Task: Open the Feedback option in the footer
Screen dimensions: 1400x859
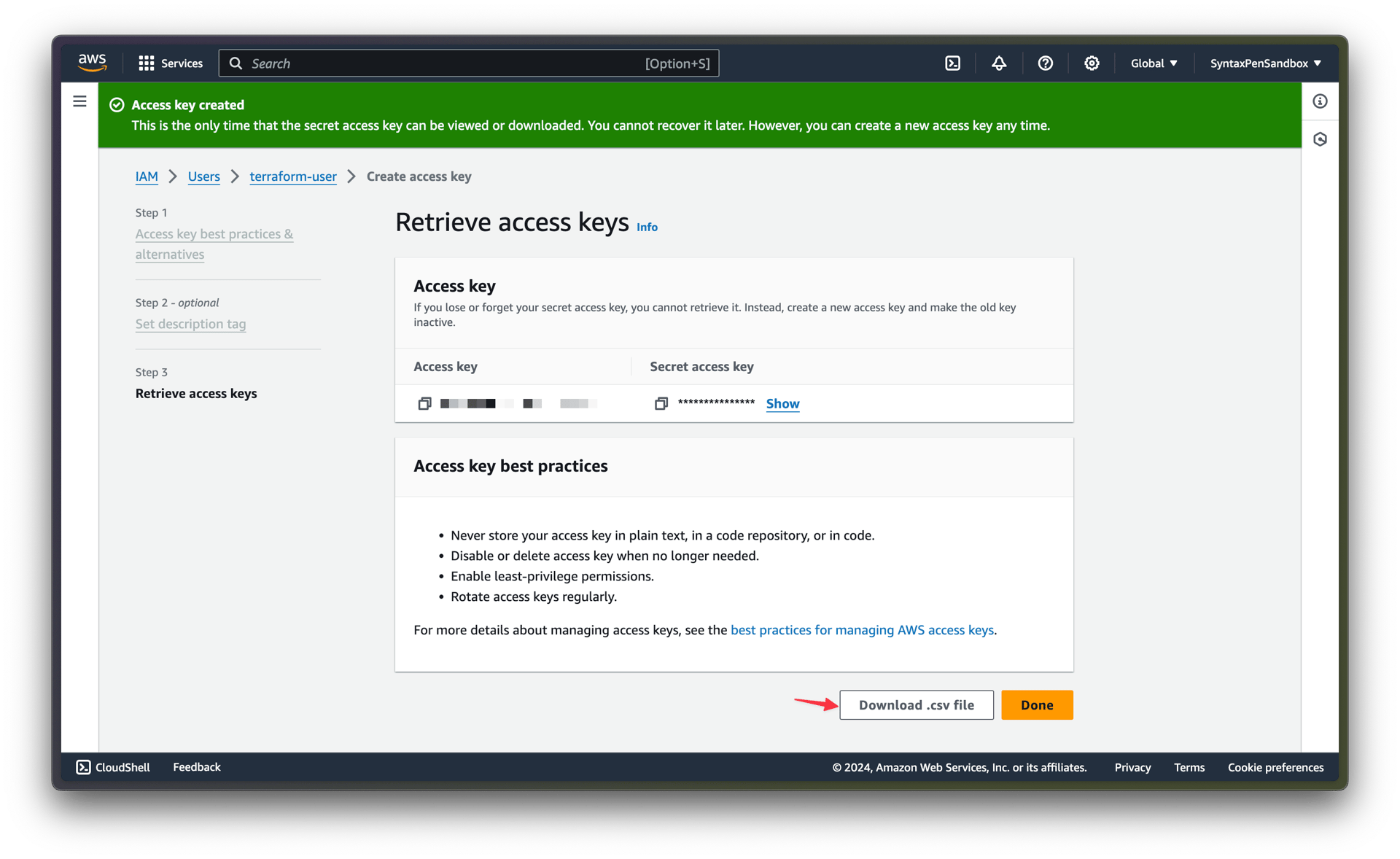Action: pyautogui.click(x=196, y=766)
